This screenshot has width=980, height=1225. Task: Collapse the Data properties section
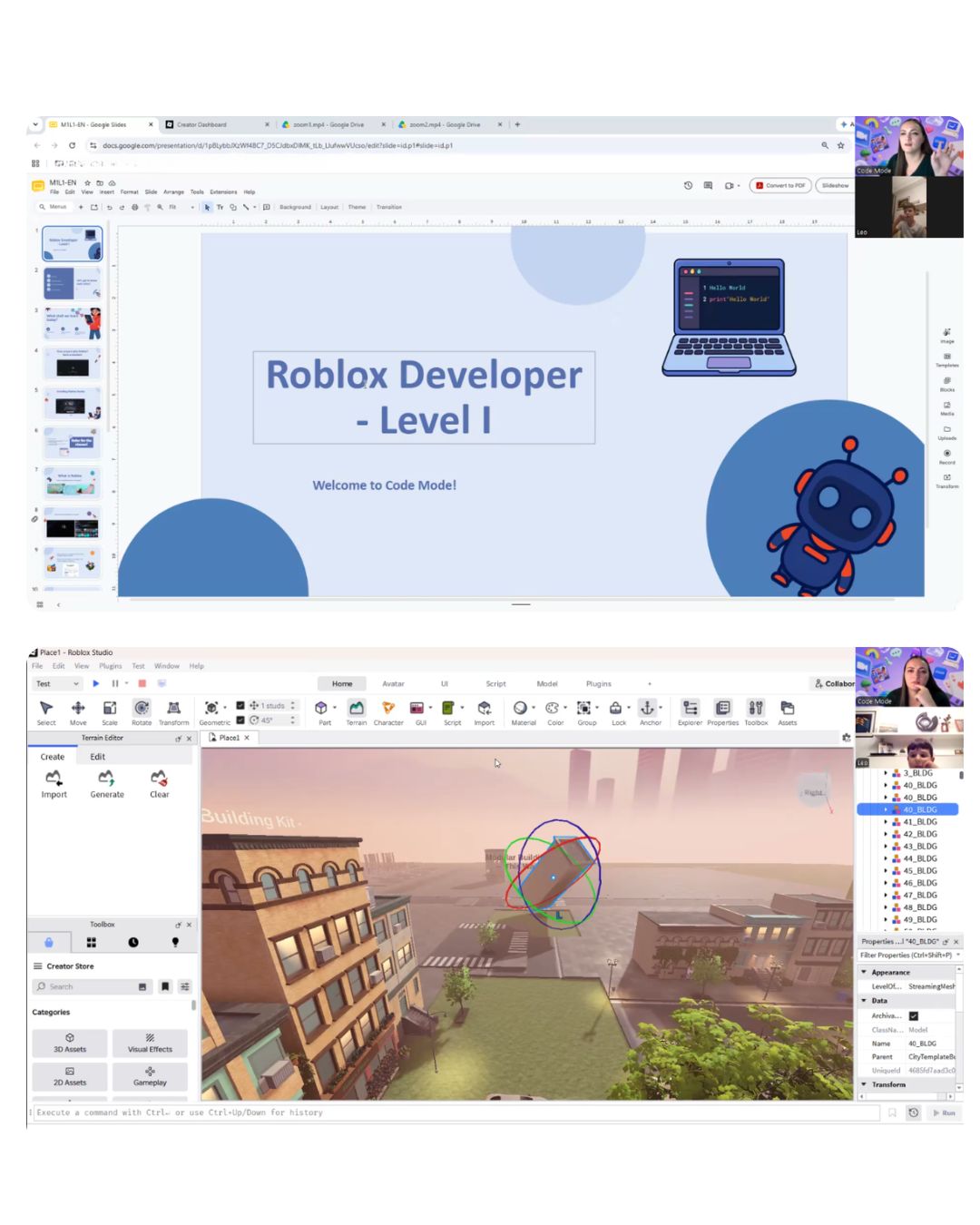(x=864, y=1001)
